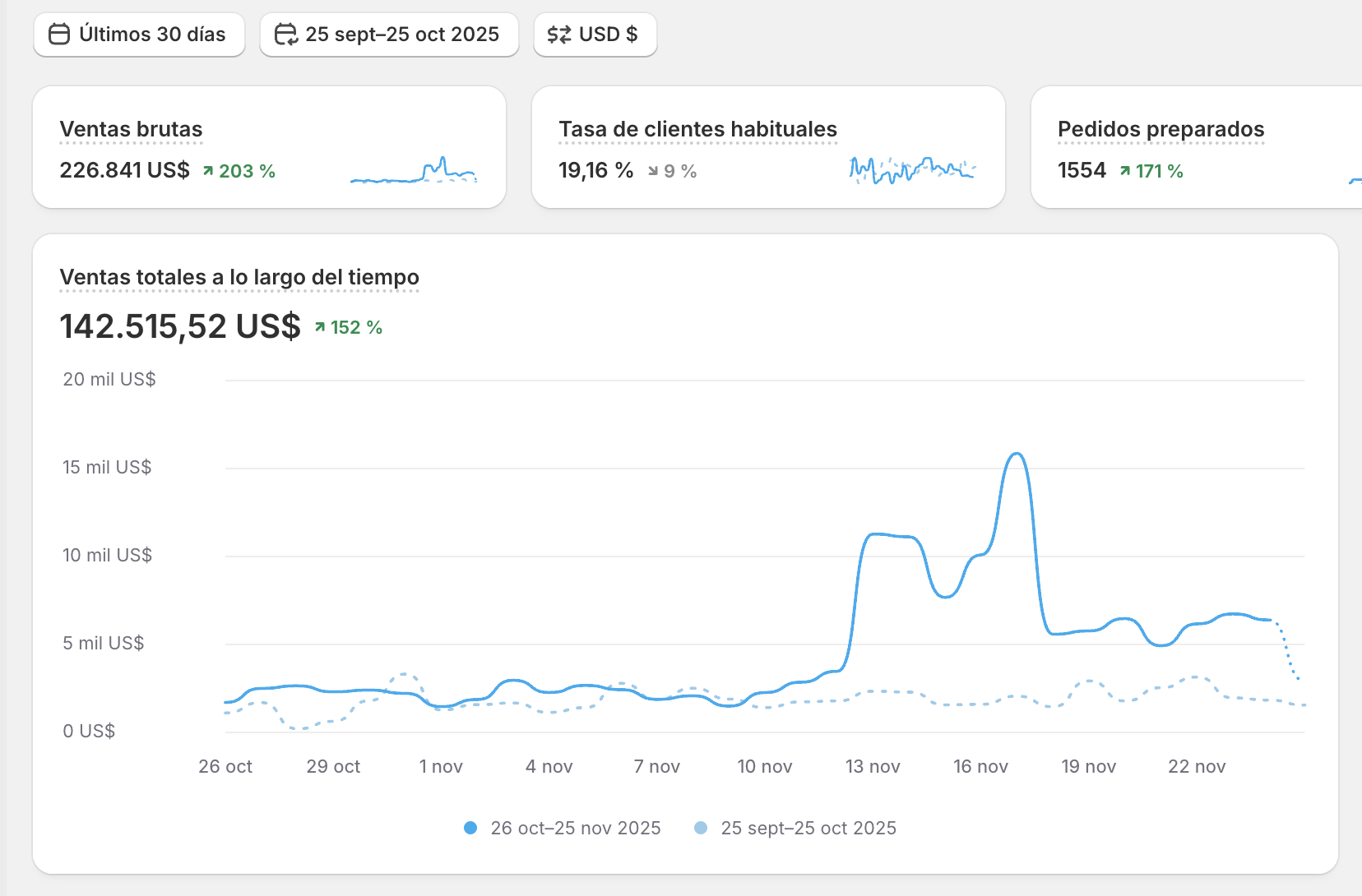Click the calendar icon beside Últimos 30 días
1362x896 pixels.
click(x=59, y=35)
